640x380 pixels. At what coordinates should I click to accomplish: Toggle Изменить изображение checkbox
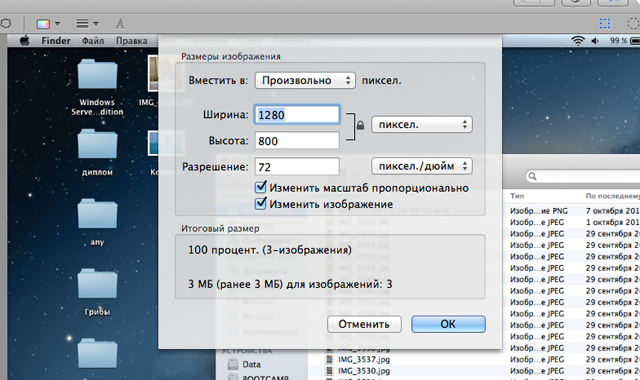260,203
